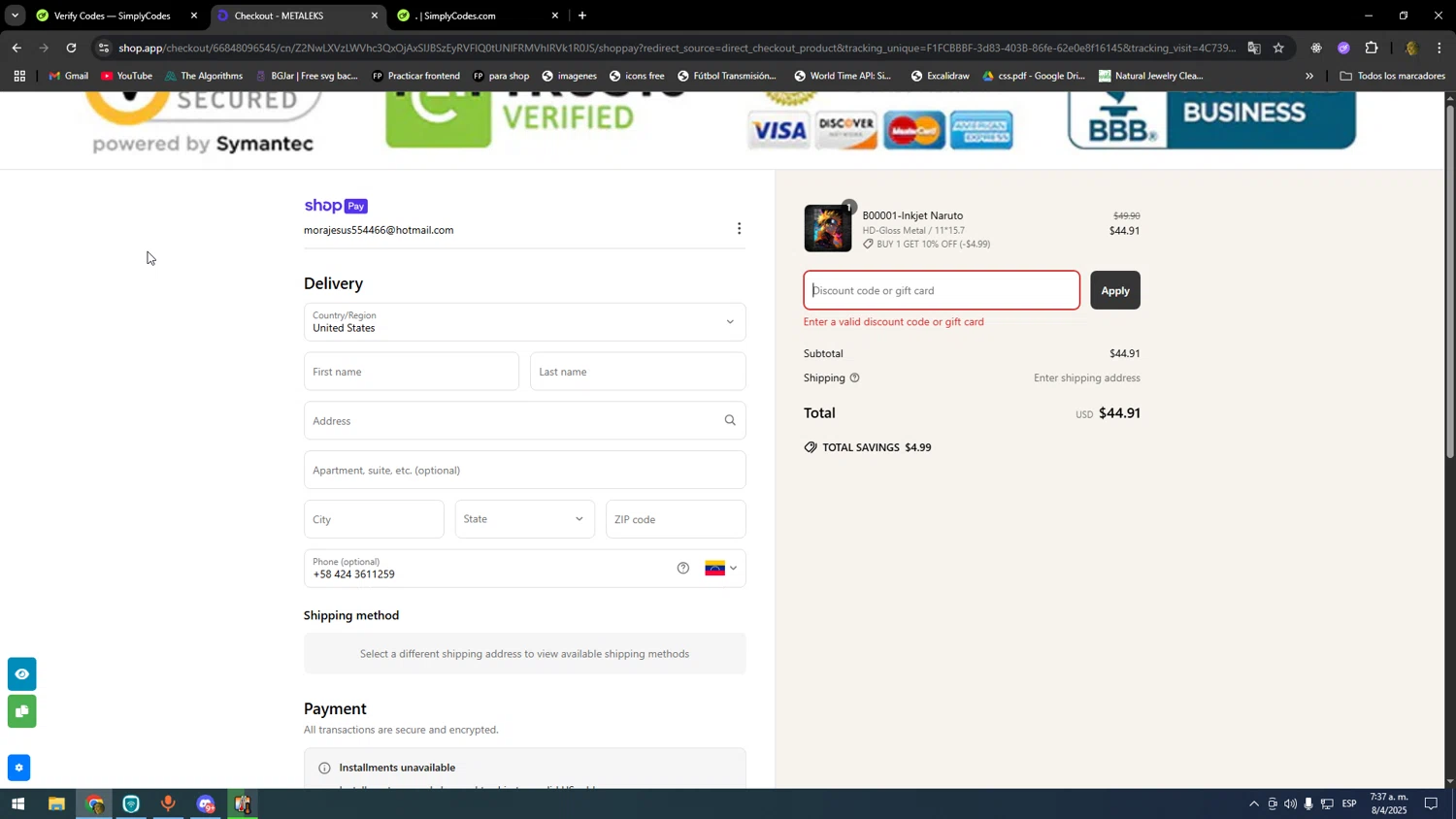
Task: Click the ESP language indicator
Action: [1349, 803]
